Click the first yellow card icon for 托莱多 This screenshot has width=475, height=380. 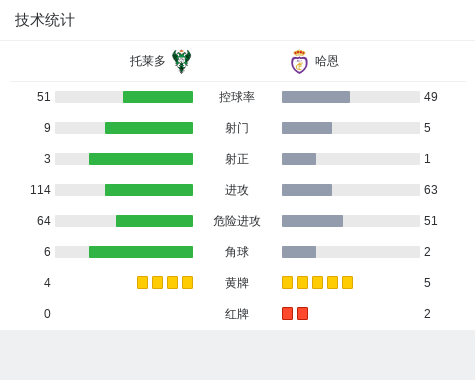click(142, 283)
